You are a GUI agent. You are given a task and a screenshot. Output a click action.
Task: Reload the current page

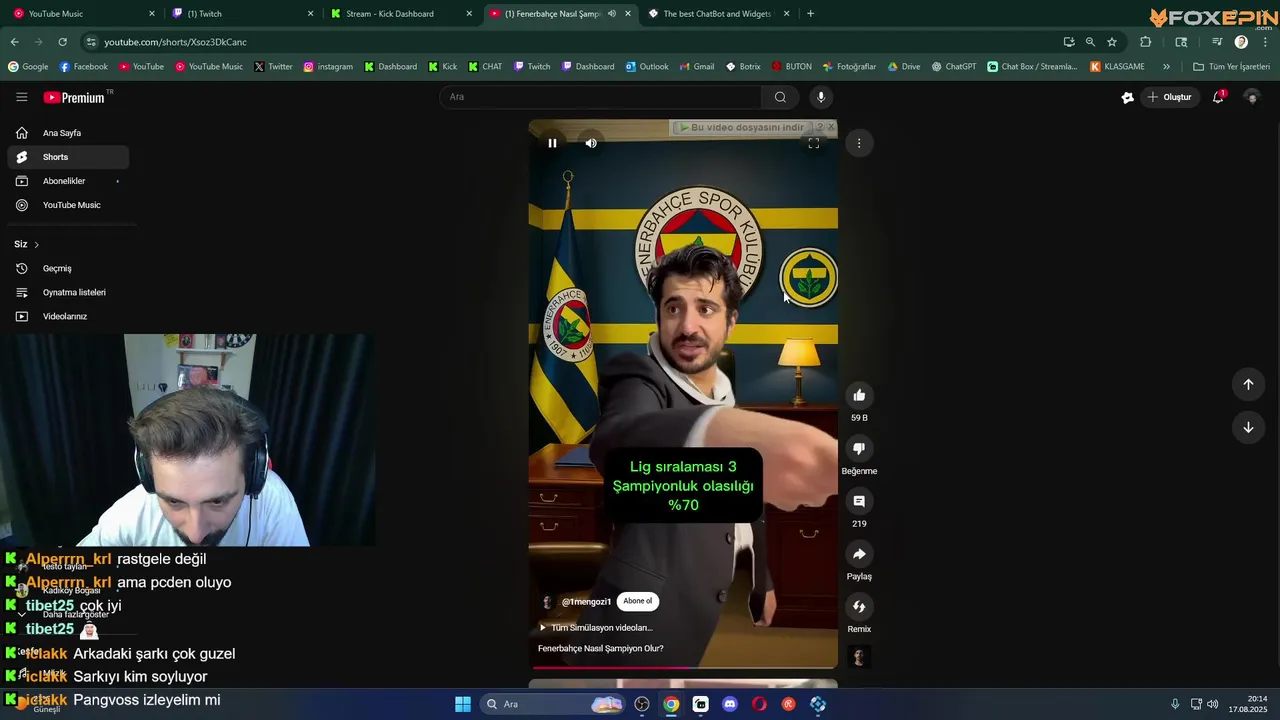62,42
